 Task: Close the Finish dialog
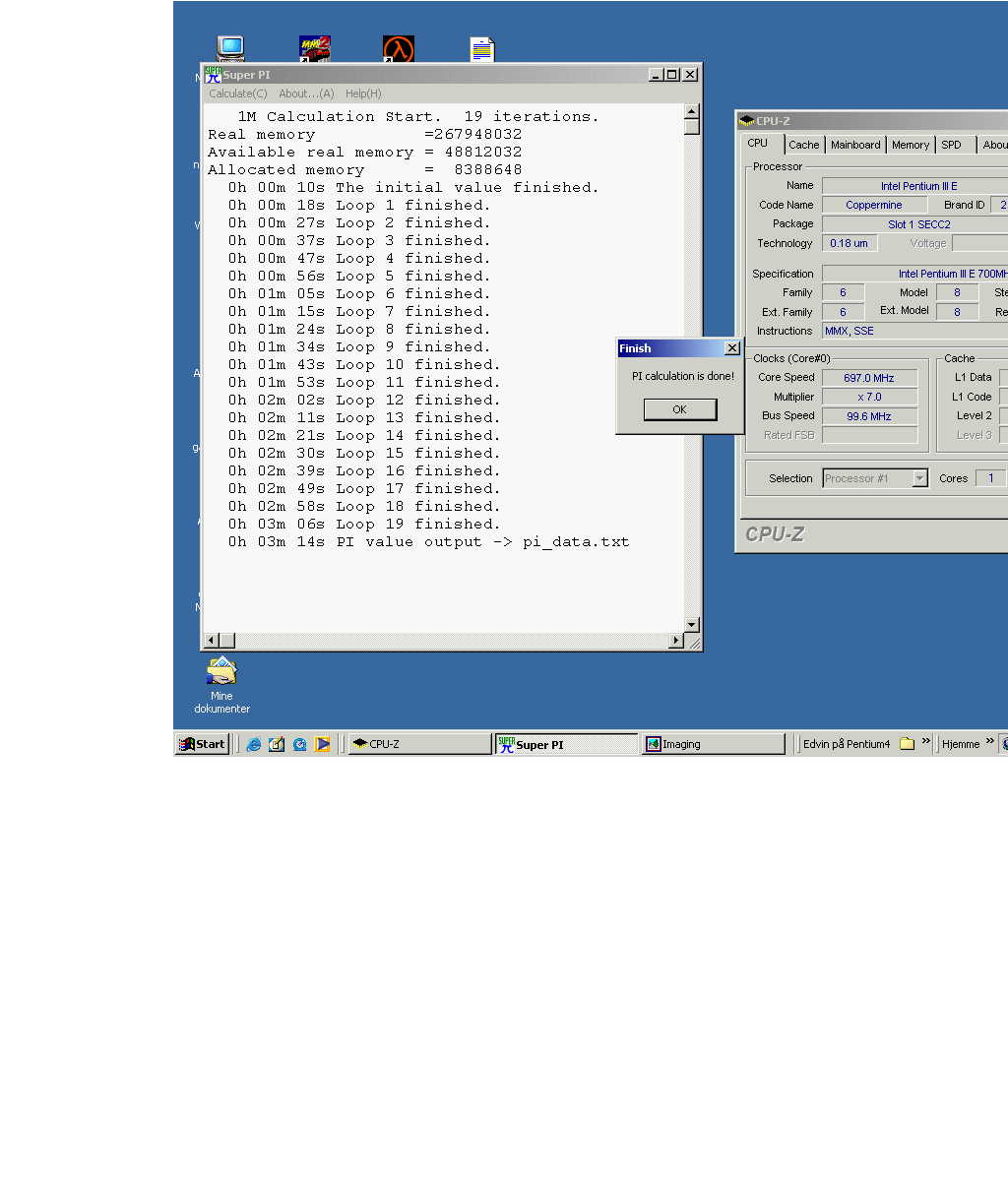731,348
